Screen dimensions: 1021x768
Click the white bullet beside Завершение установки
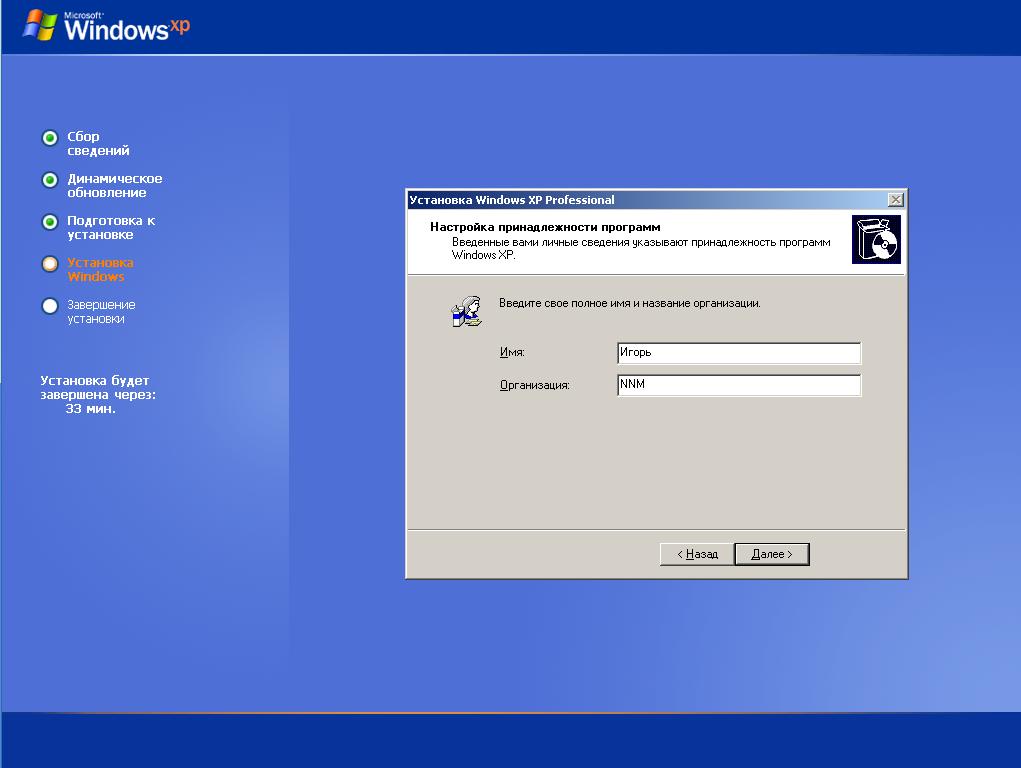click(x=49, y=306)
